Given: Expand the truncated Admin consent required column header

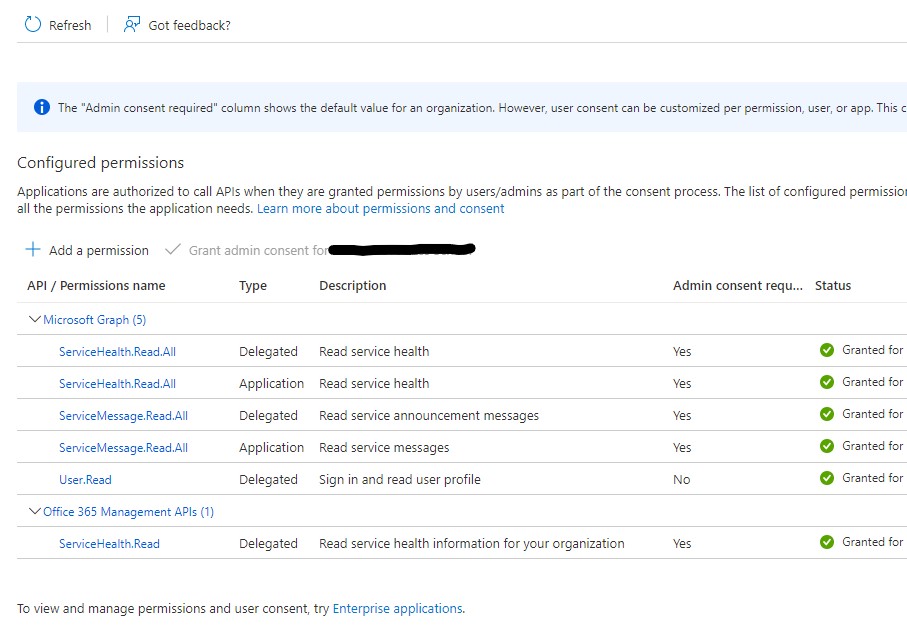Looking at the screenshot, I should click(x=737, y=285).
